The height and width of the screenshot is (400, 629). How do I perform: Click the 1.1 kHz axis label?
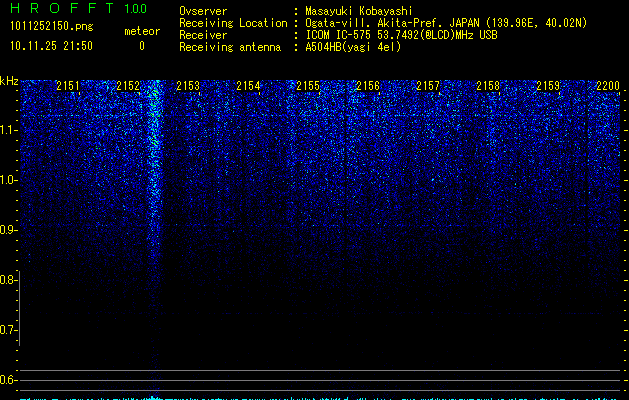[x=8, y=130]
